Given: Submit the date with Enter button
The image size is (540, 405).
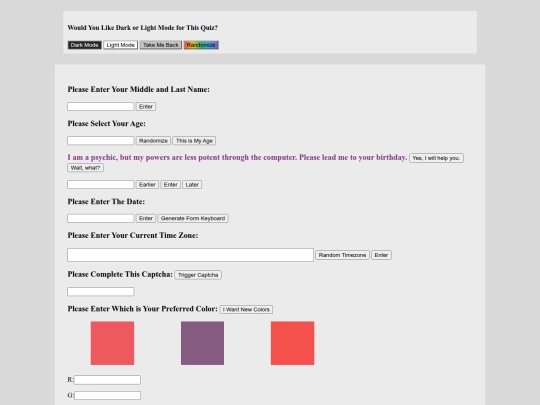Looking at the screenshot, I should coord(146,218).
